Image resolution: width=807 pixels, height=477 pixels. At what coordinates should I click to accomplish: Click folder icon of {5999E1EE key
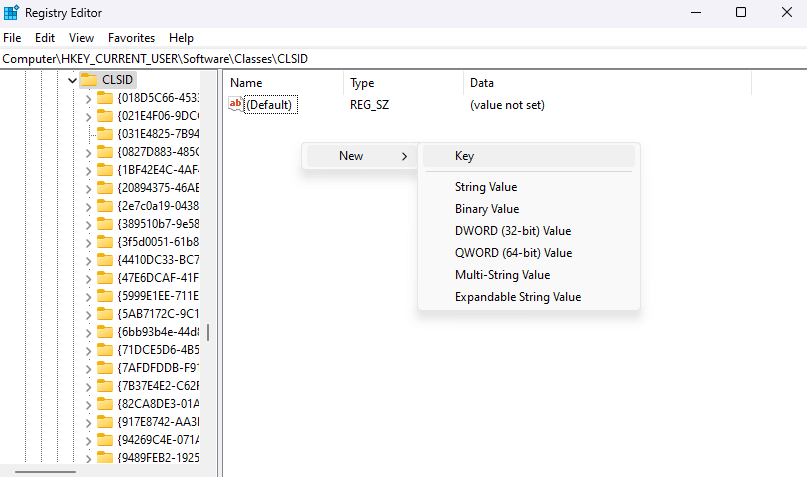[x=105, y=296]
